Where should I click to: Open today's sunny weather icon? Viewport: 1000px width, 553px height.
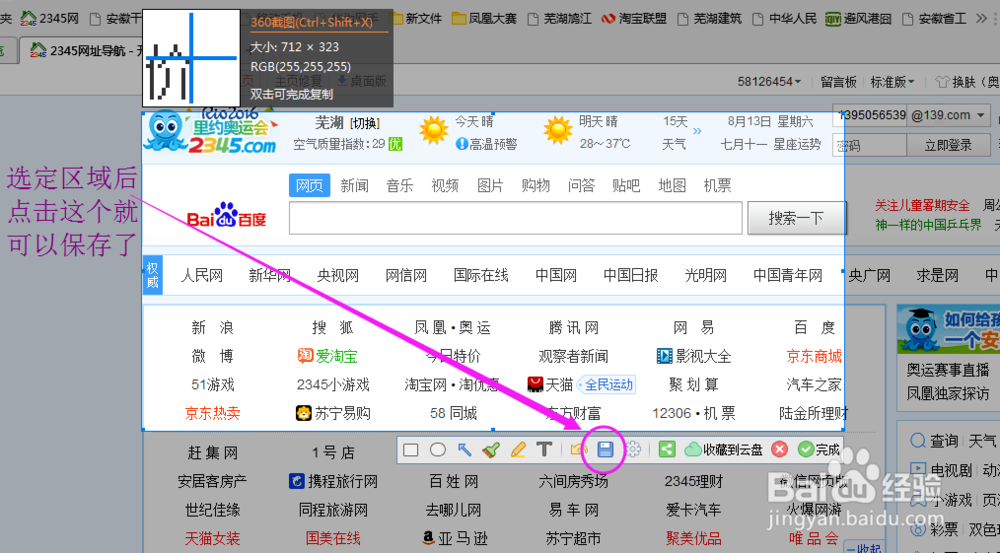pyautogui.click(x=434, y=131)
